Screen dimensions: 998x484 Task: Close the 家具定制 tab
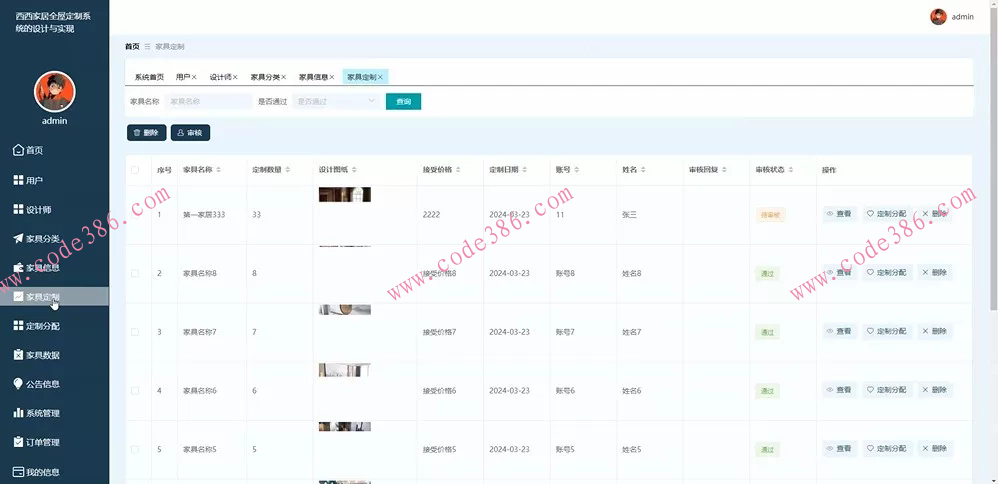380,77
